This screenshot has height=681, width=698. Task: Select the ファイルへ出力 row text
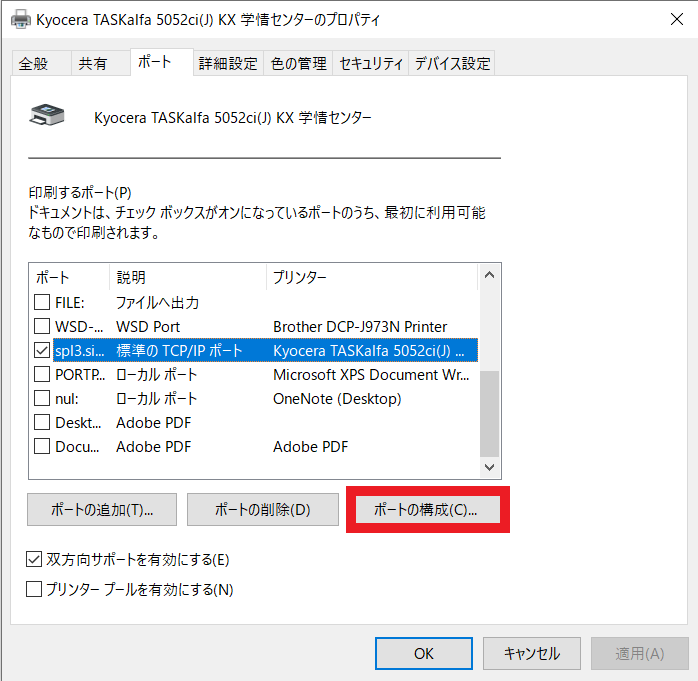(x=157, y=303)
